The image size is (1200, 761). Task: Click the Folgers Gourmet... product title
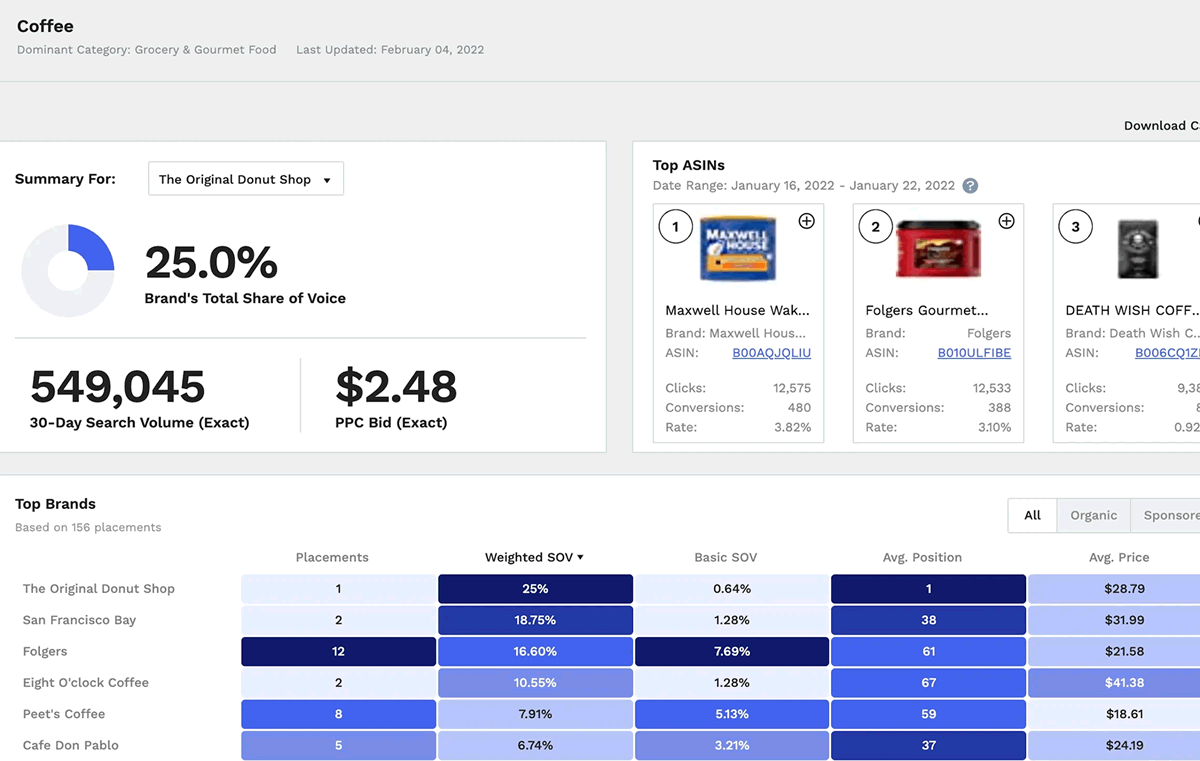[927, 310]
